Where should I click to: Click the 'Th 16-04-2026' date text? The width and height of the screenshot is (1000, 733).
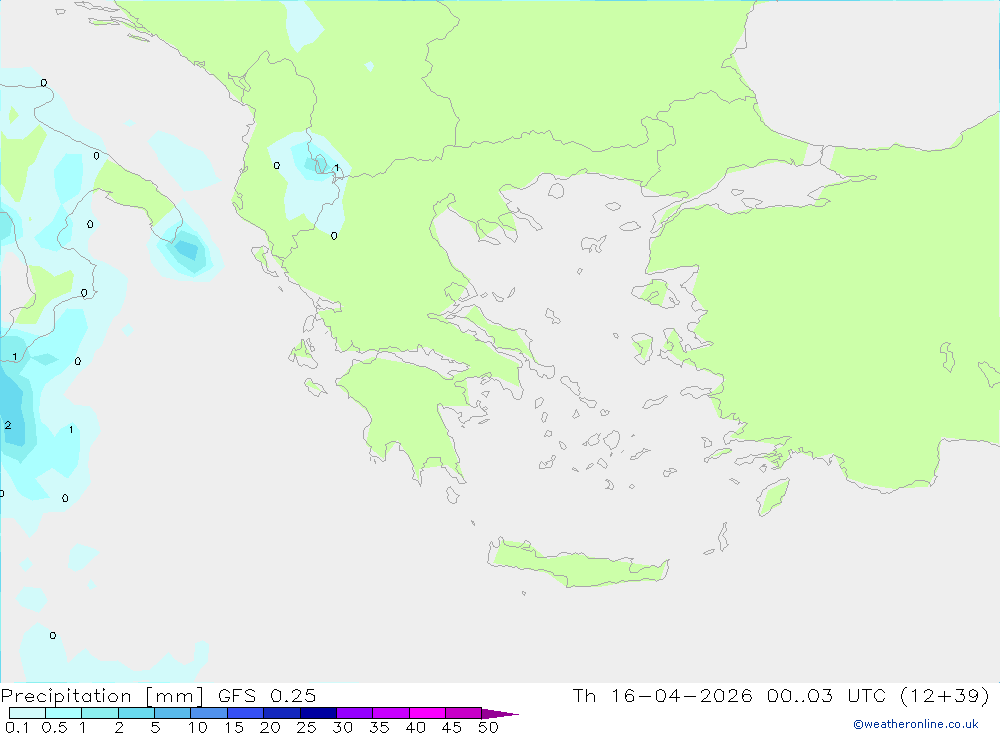(x=663, y=696)
